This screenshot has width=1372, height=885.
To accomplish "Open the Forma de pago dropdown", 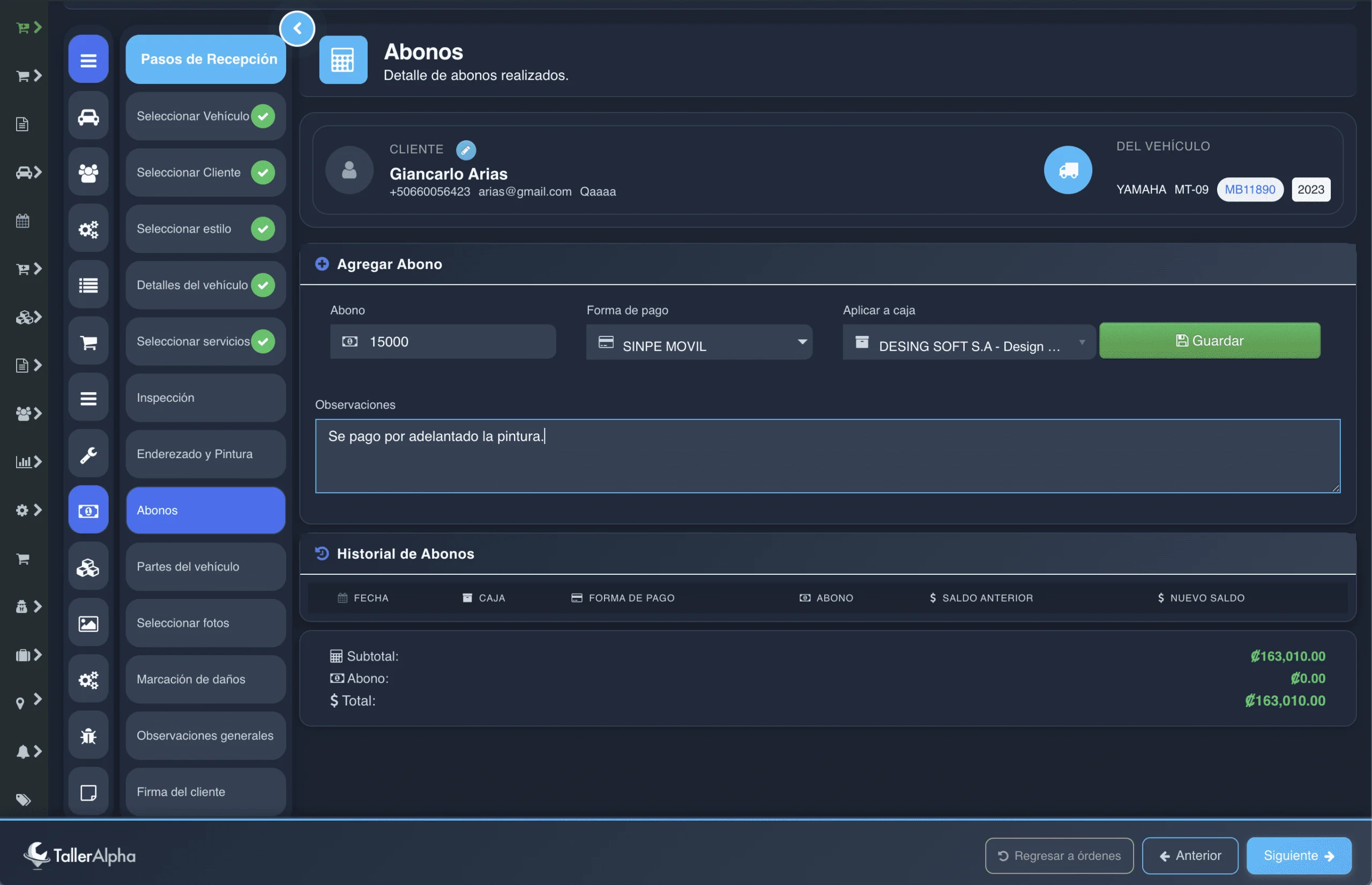I will tap(699, 342).
